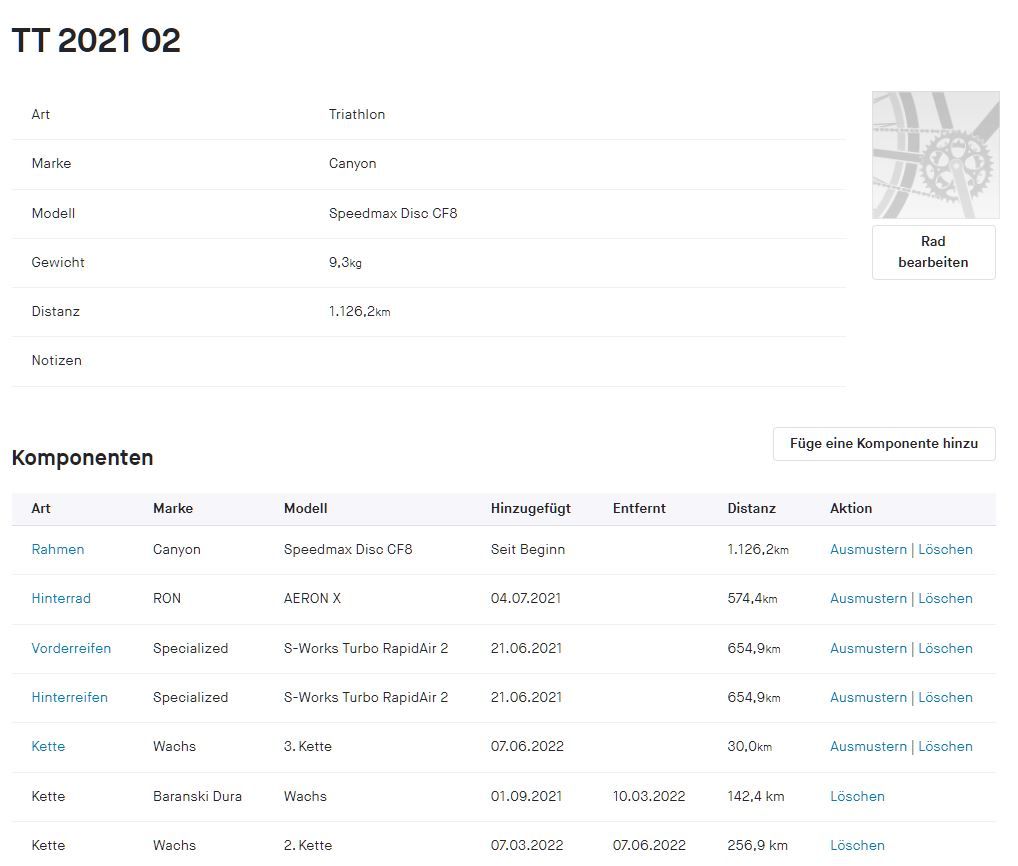Open the Vorderreifen component link
The height and width of the screenshot is (866, 1018).
[x=71, y=648]
